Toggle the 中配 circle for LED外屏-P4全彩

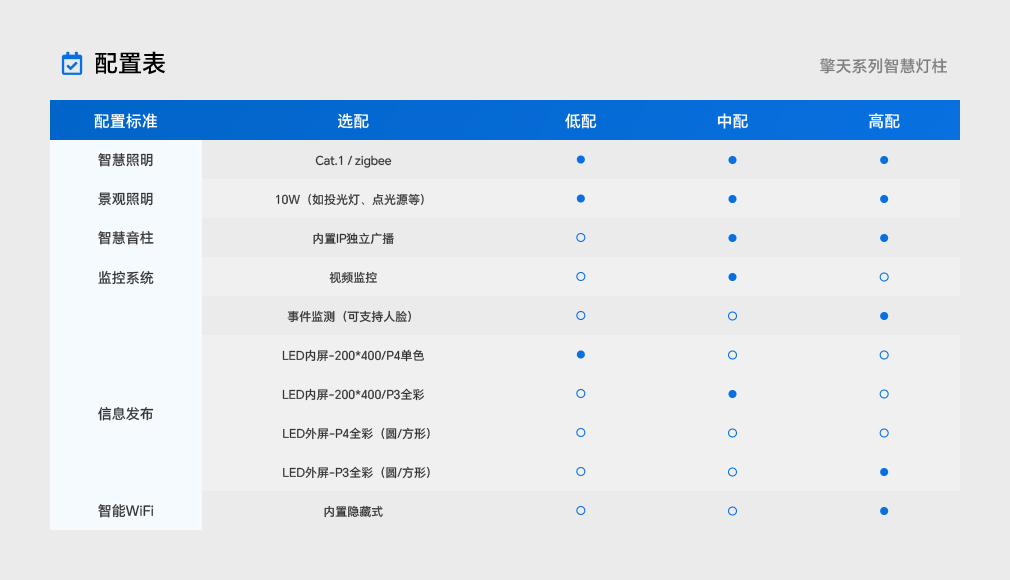tap(732, 433)
